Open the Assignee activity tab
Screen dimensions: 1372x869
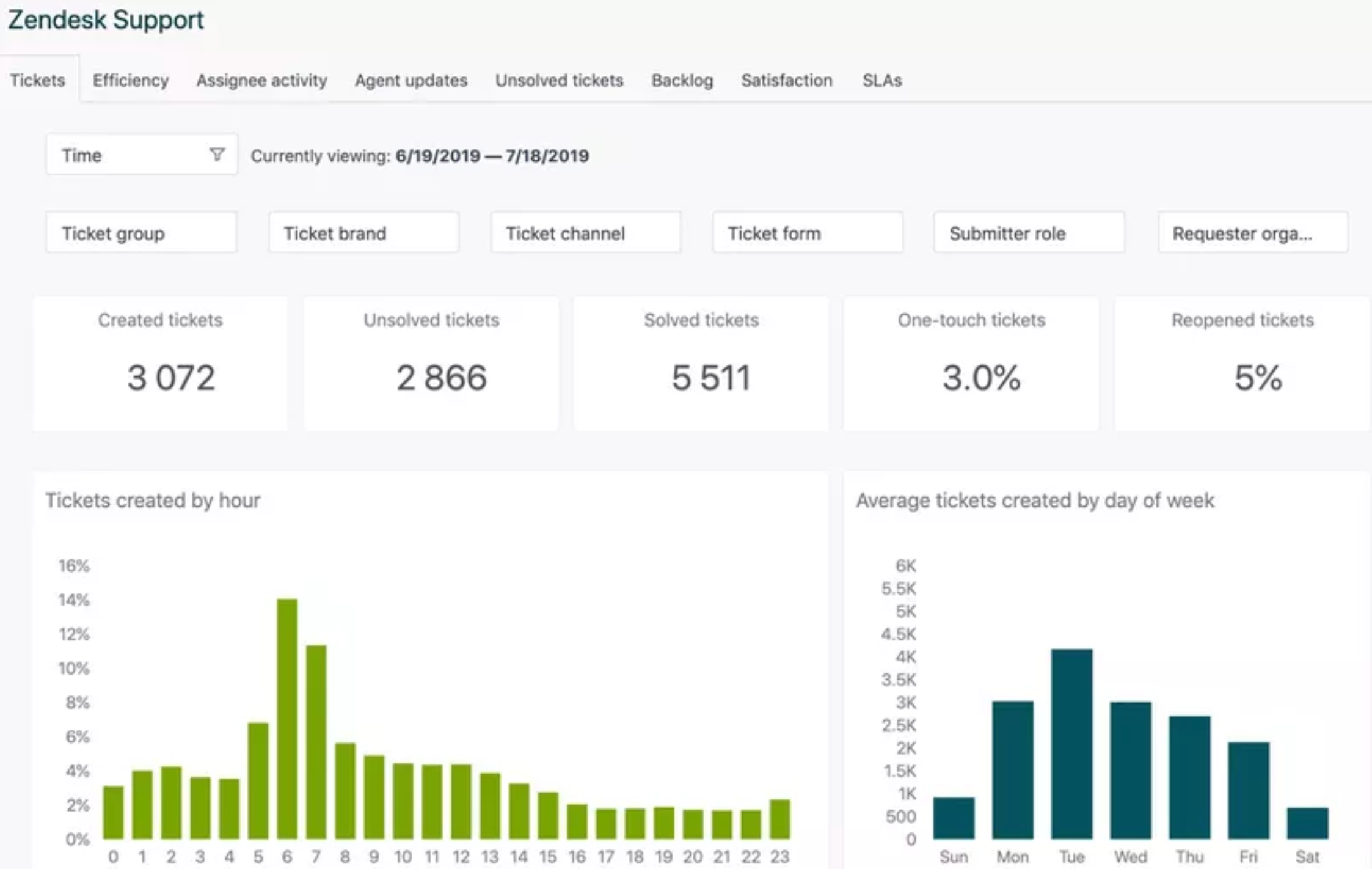(x=261, y=81)
